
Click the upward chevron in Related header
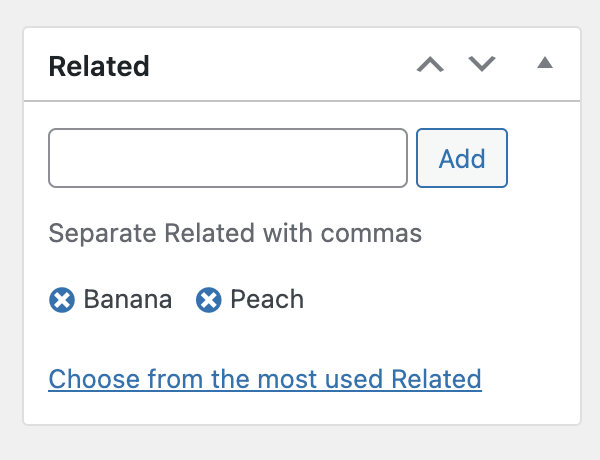430,64
